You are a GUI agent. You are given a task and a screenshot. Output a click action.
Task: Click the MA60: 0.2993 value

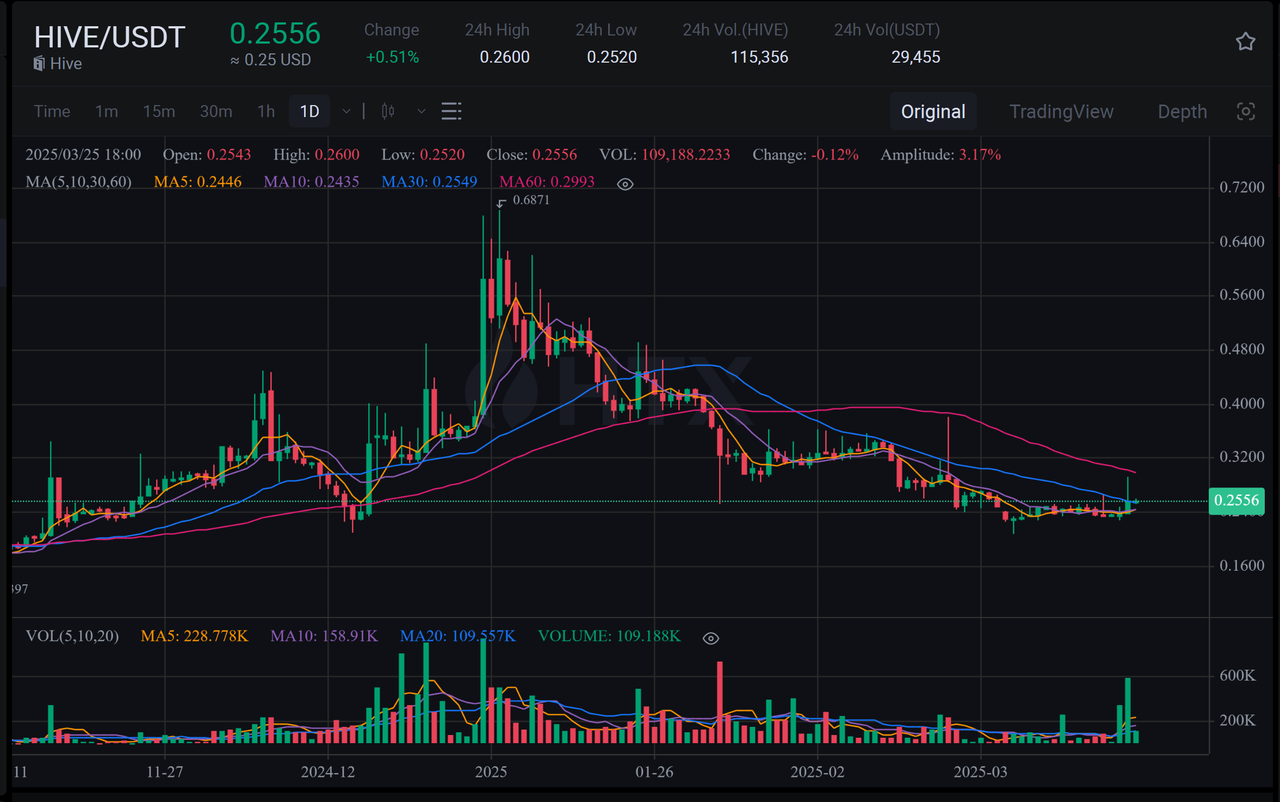click(x=547, y=182)
